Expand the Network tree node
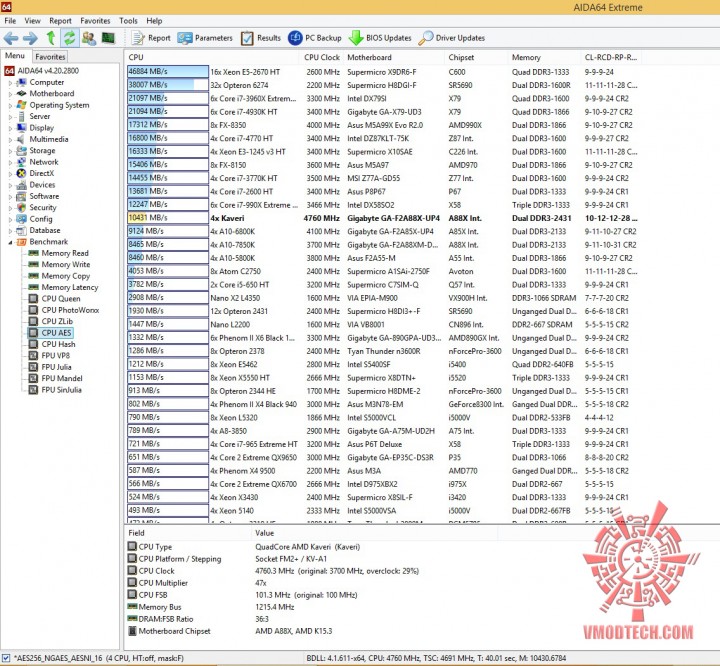Screen dimensions: 720x666 10,162
